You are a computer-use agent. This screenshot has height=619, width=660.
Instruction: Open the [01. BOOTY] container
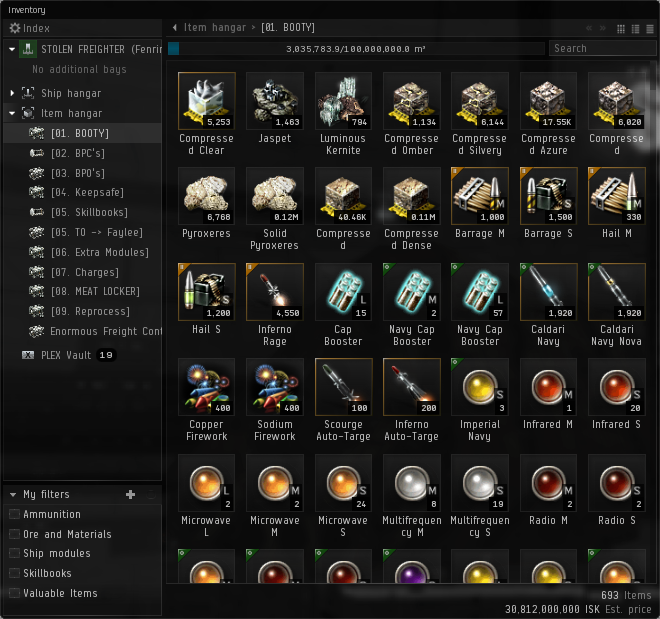click(82, 133)
